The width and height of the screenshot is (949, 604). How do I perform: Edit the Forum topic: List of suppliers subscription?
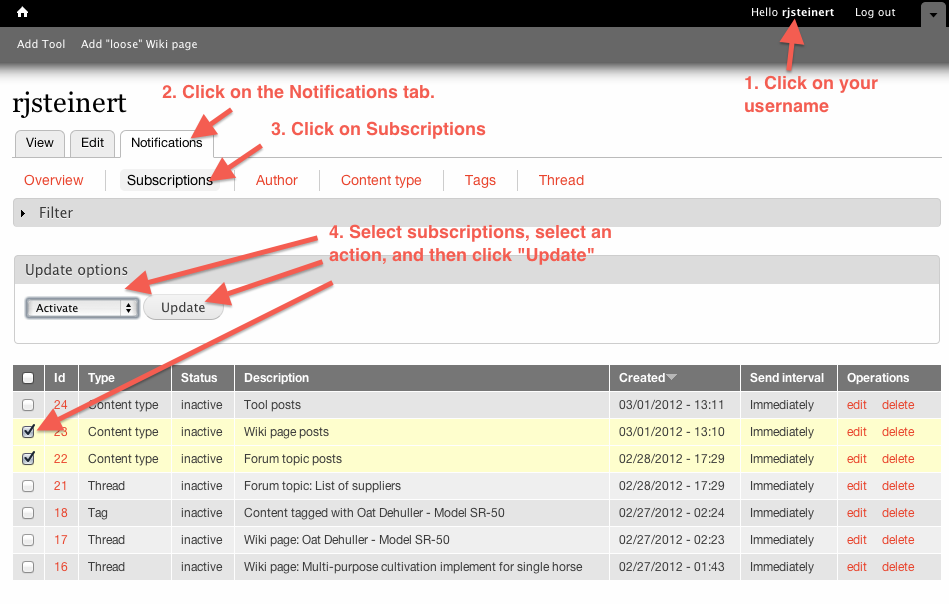pos(857,486)
